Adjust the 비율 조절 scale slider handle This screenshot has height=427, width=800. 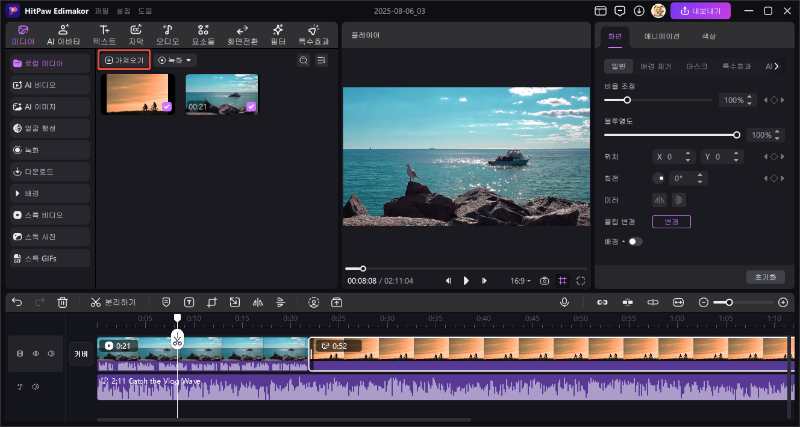627,100
